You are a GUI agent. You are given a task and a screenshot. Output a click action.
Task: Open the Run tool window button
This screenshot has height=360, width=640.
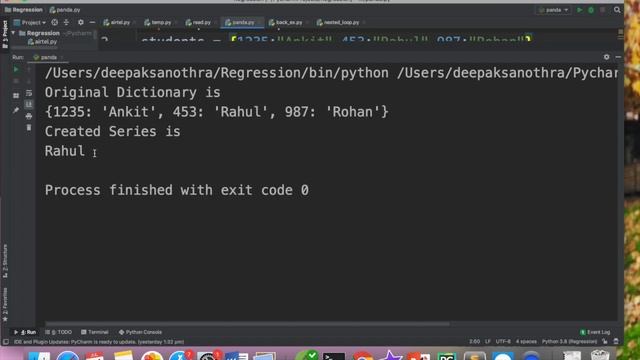[25, 332]
